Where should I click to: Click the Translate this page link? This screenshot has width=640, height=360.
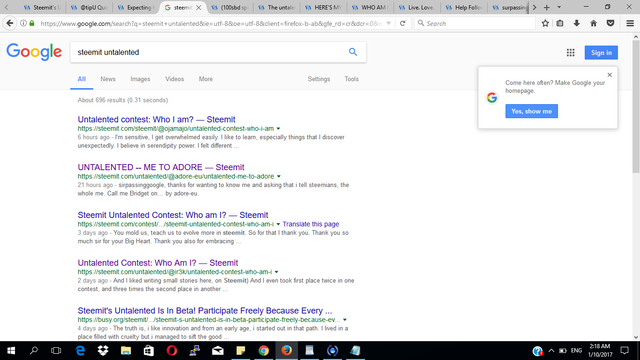(x=311, y=224)
